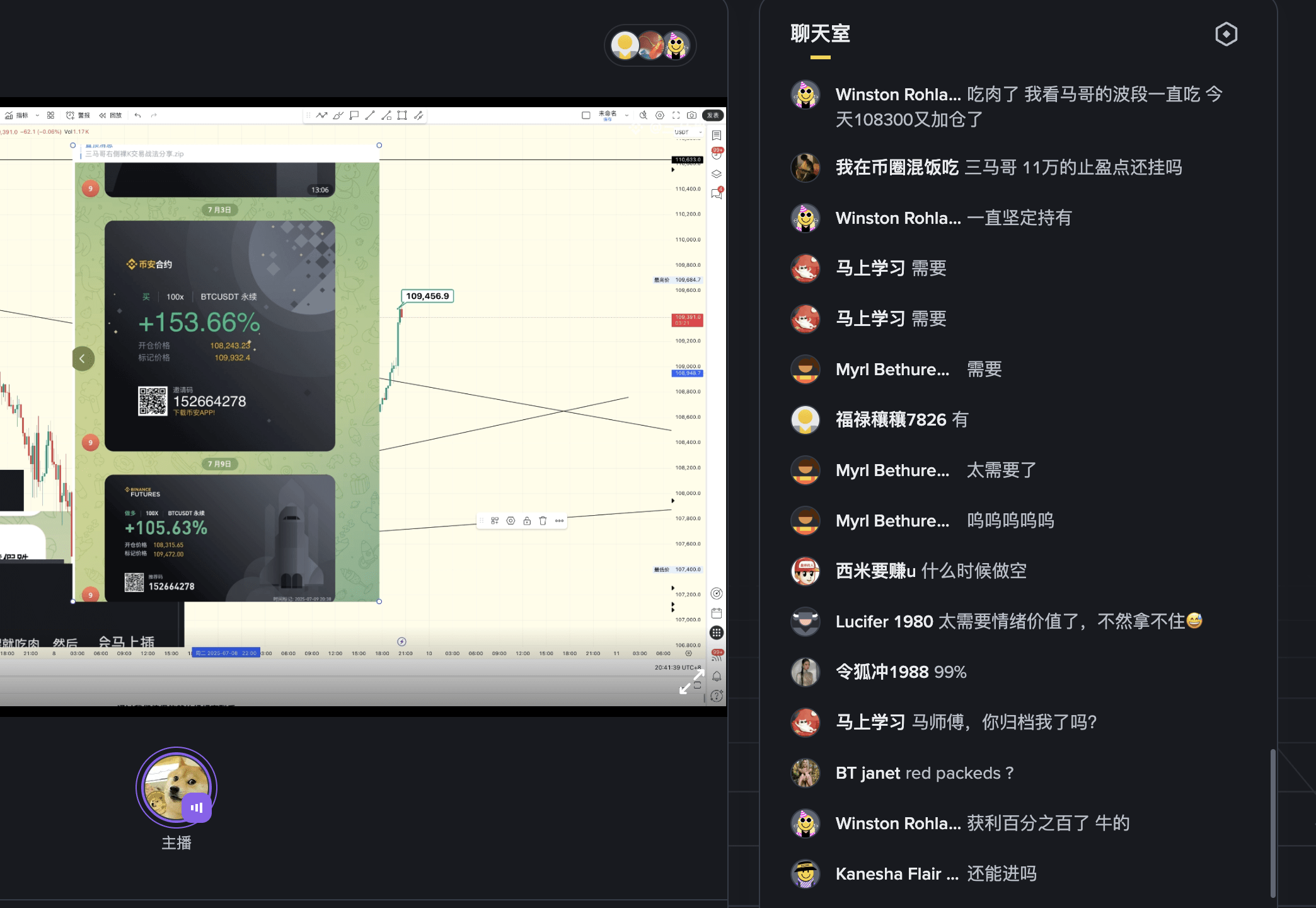1316x908 pixels.
Task: Click the blue 108,948.7 price tag
Action: [x=688, y=373]
